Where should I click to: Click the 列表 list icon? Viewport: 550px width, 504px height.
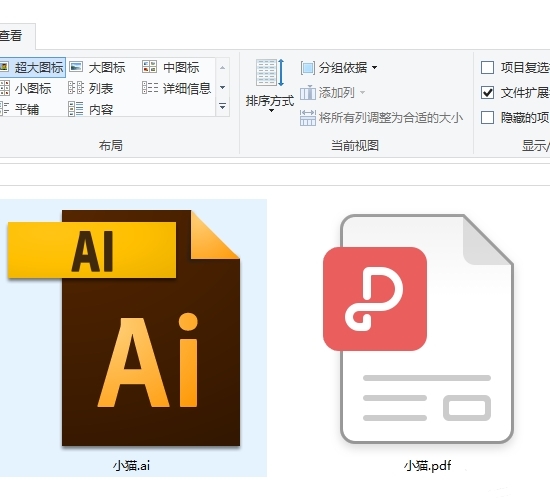(76, 88)
